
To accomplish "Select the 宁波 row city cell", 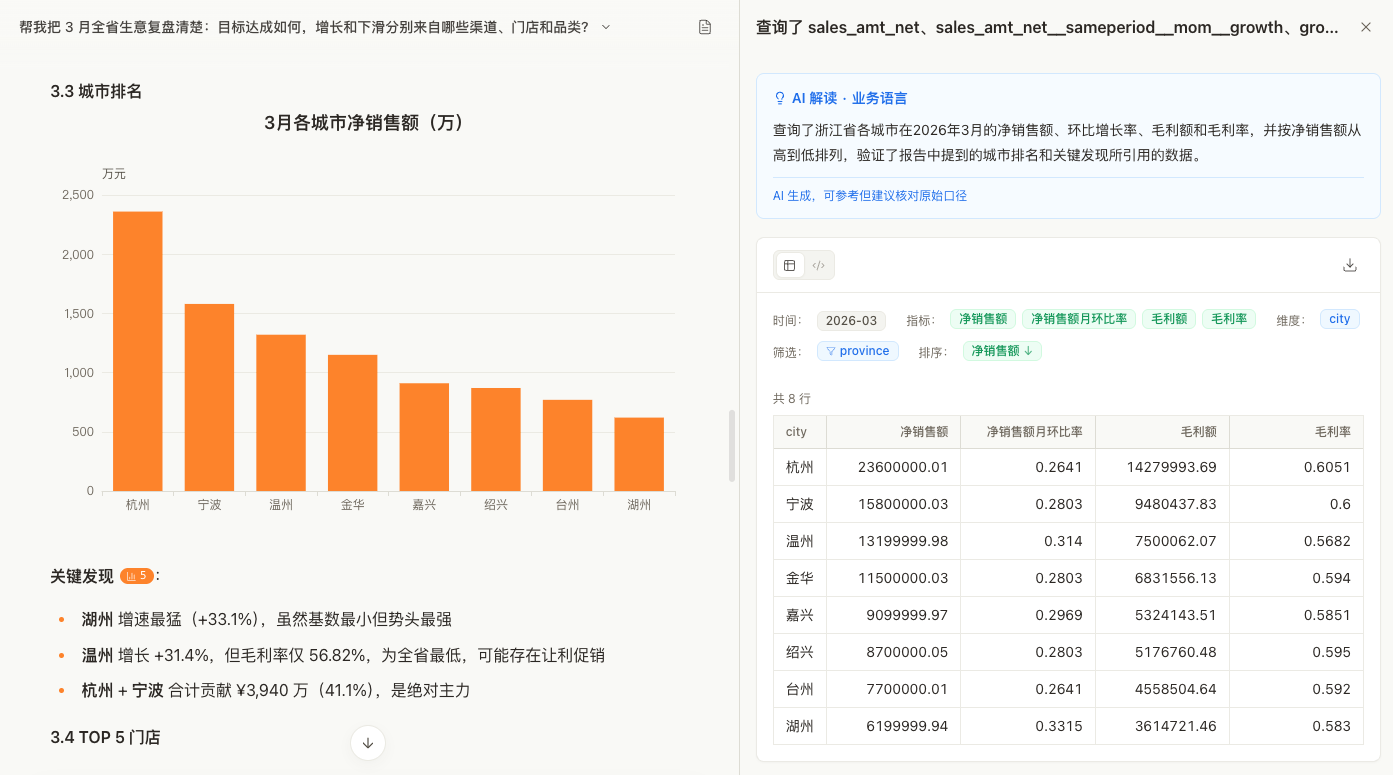I will (x=800, y=504).
